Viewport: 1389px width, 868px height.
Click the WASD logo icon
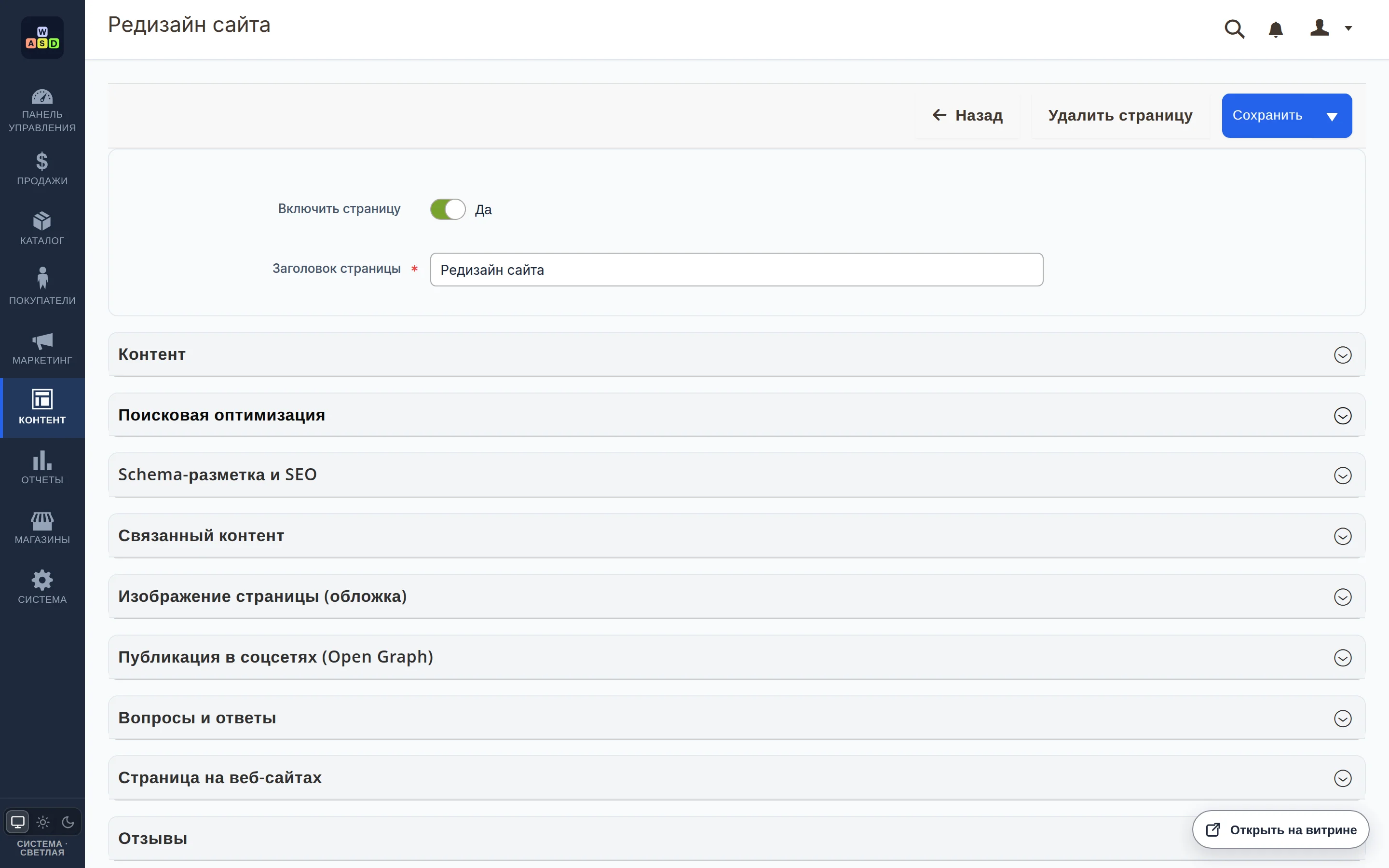[42, 37]
